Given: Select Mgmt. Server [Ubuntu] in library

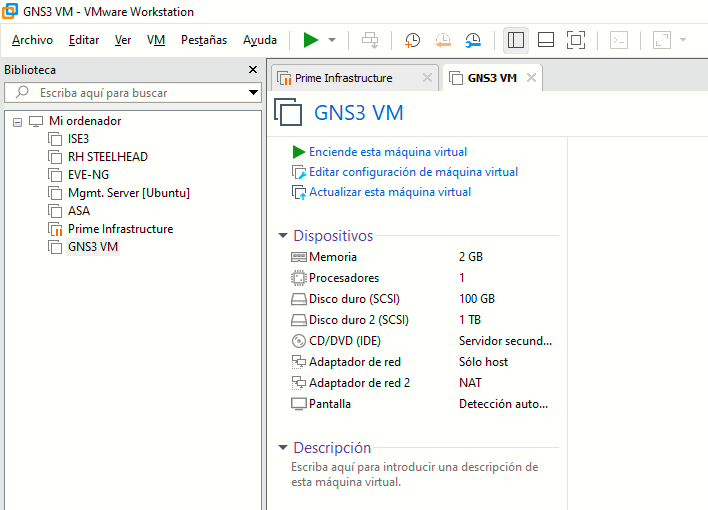Looking at the screenshot, I should [x=129, y=193].
